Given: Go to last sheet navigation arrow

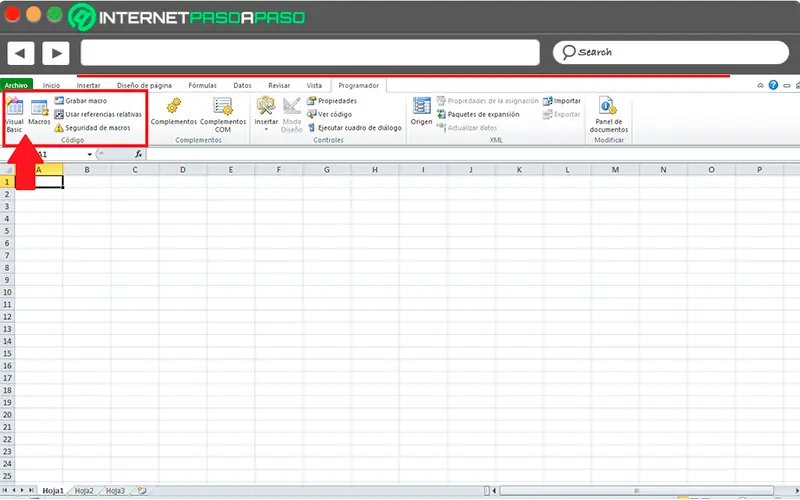Looking at the screenshot, I should point(31,490).
